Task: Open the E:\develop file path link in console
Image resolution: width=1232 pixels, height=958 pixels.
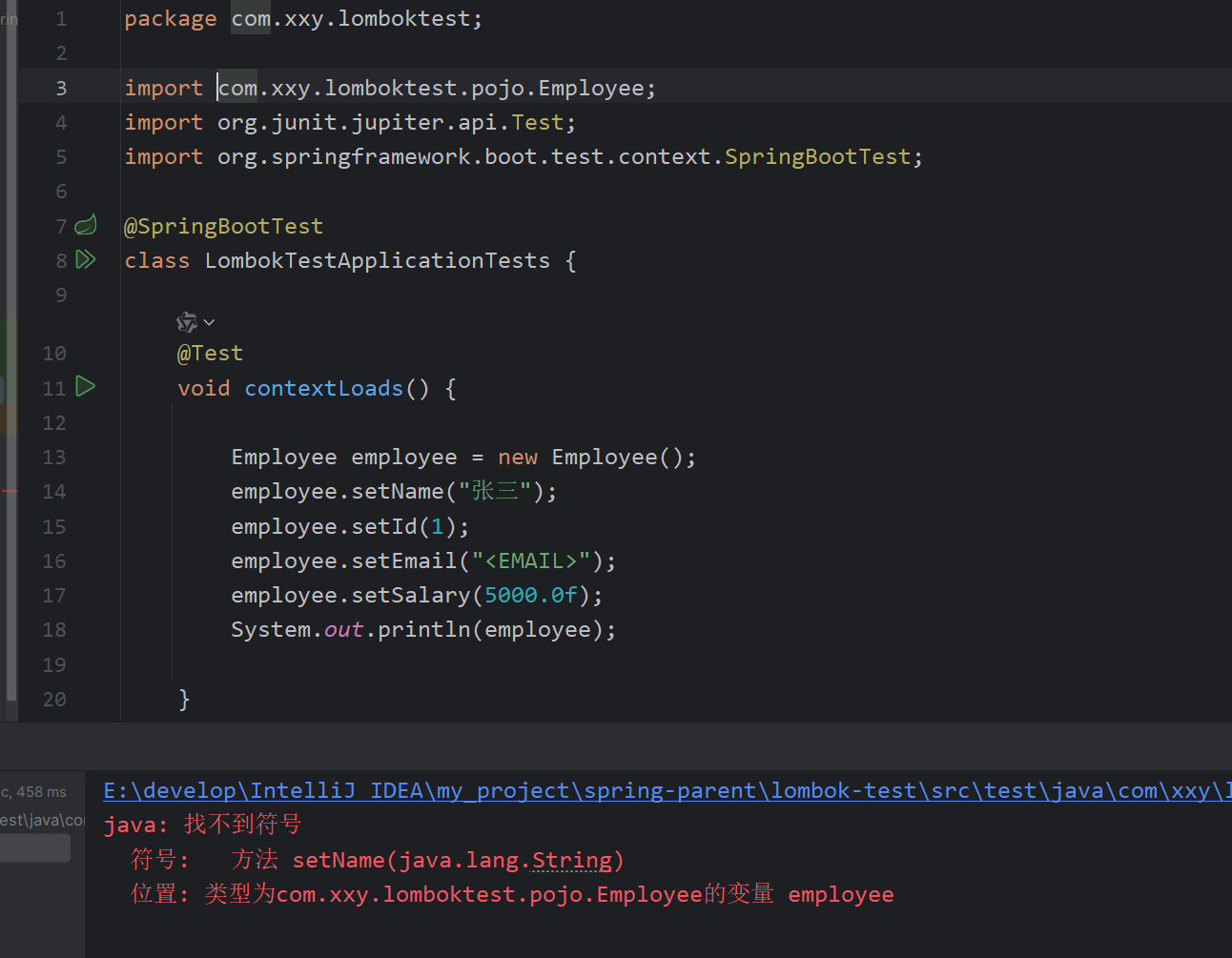Action: coord(477,790)
